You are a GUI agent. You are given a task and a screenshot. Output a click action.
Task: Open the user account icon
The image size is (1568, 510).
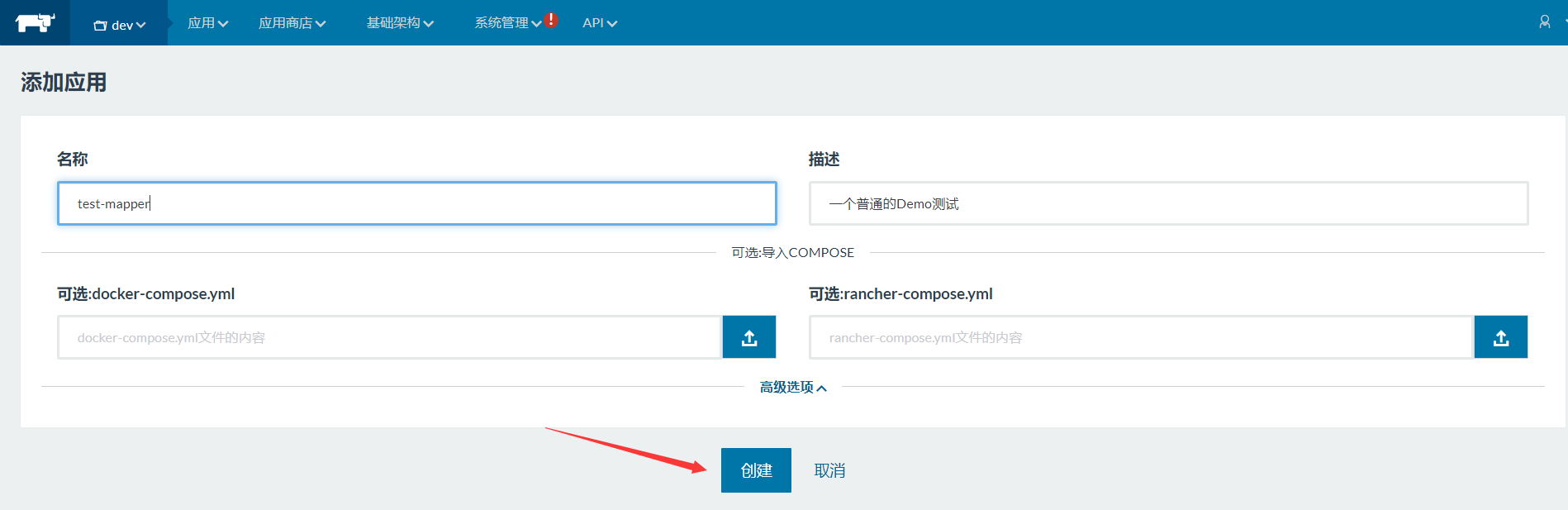(1544, 22)
